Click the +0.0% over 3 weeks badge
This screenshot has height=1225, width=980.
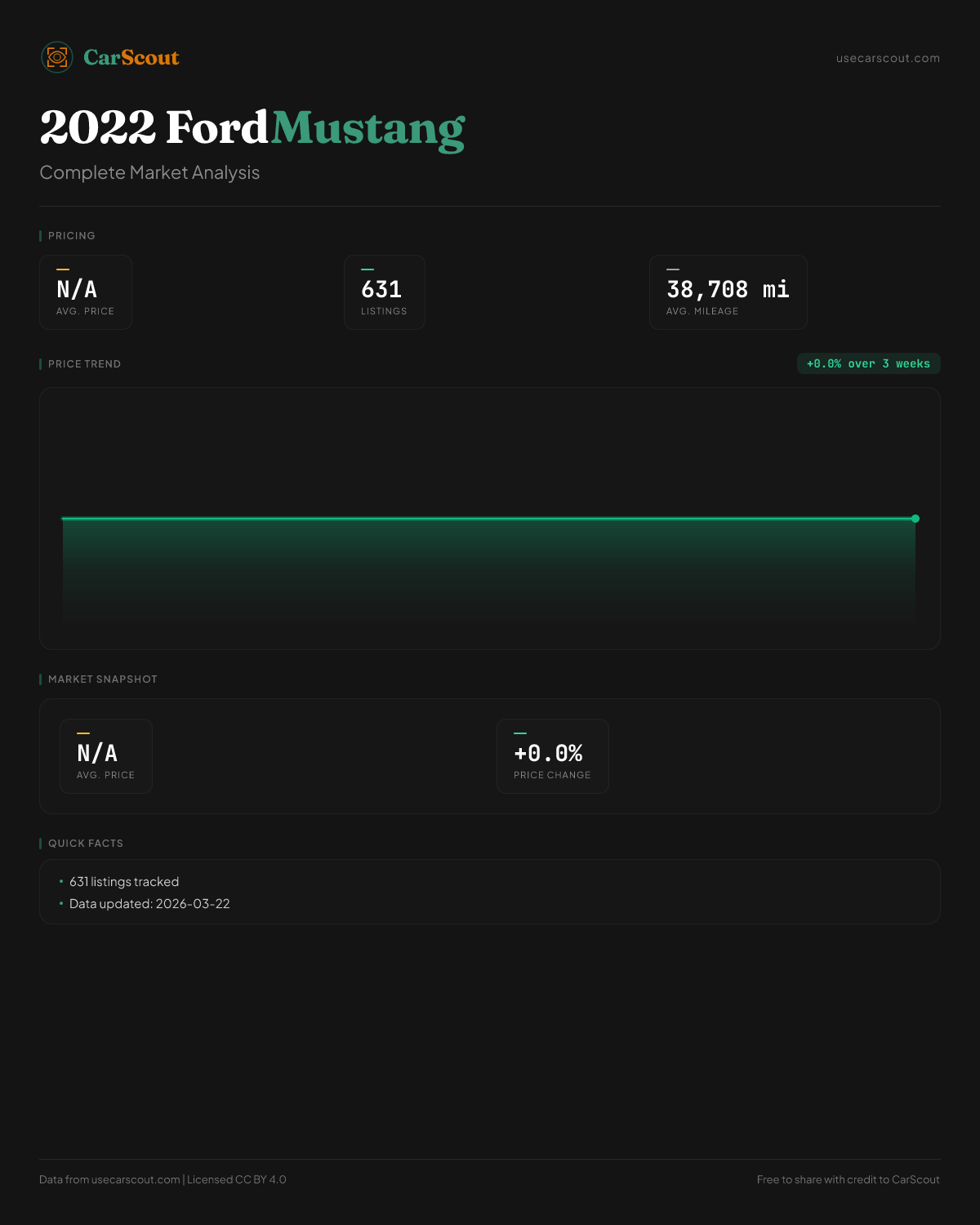(868, 363)
